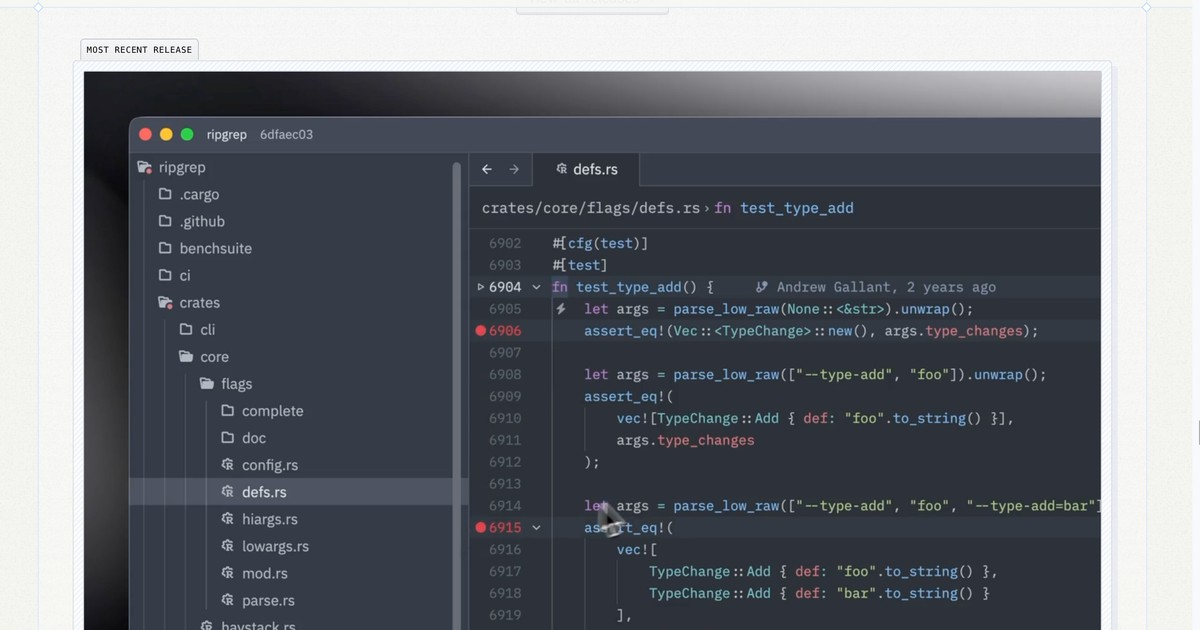Image resolution: width=1200 pixels, height=630 pixels.
Task: Click Rust file icon beside parse.rs
Action: tap(227, 600)
